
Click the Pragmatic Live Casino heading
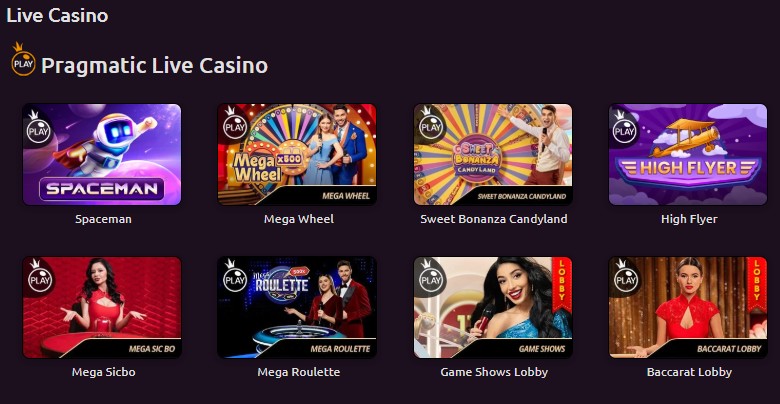(x=154, y=66)
